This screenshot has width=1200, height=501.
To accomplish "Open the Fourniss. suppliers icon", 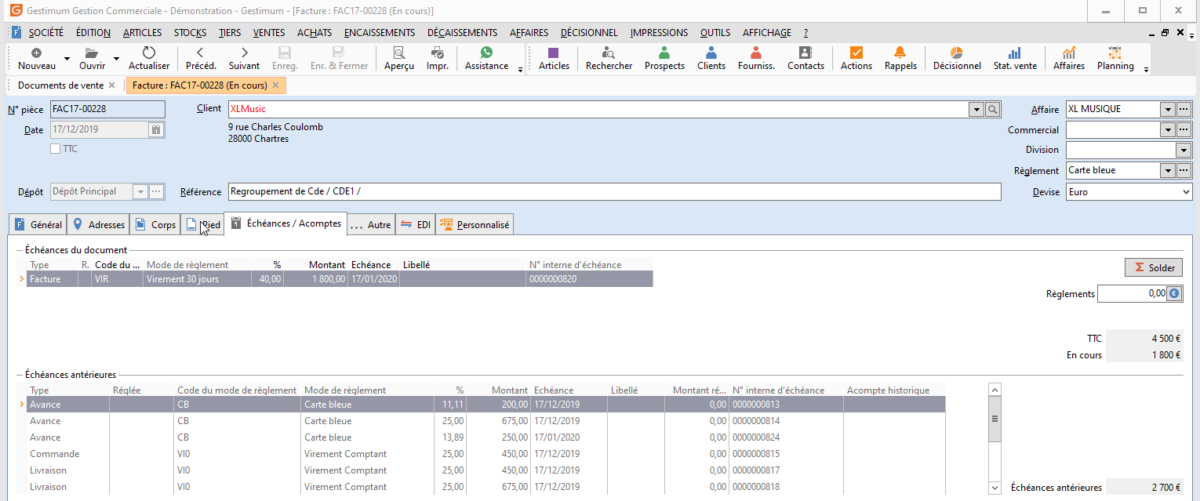I will [x=756, y=52].
